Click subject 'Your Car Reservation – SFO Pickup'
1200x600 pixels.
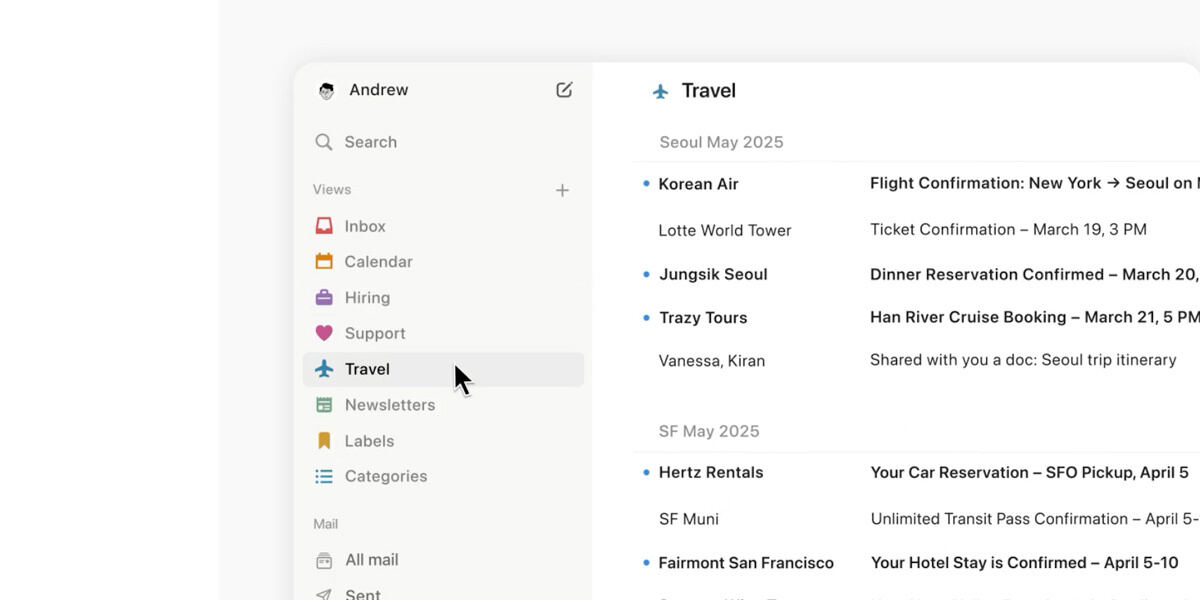(x=1000, y=472)
